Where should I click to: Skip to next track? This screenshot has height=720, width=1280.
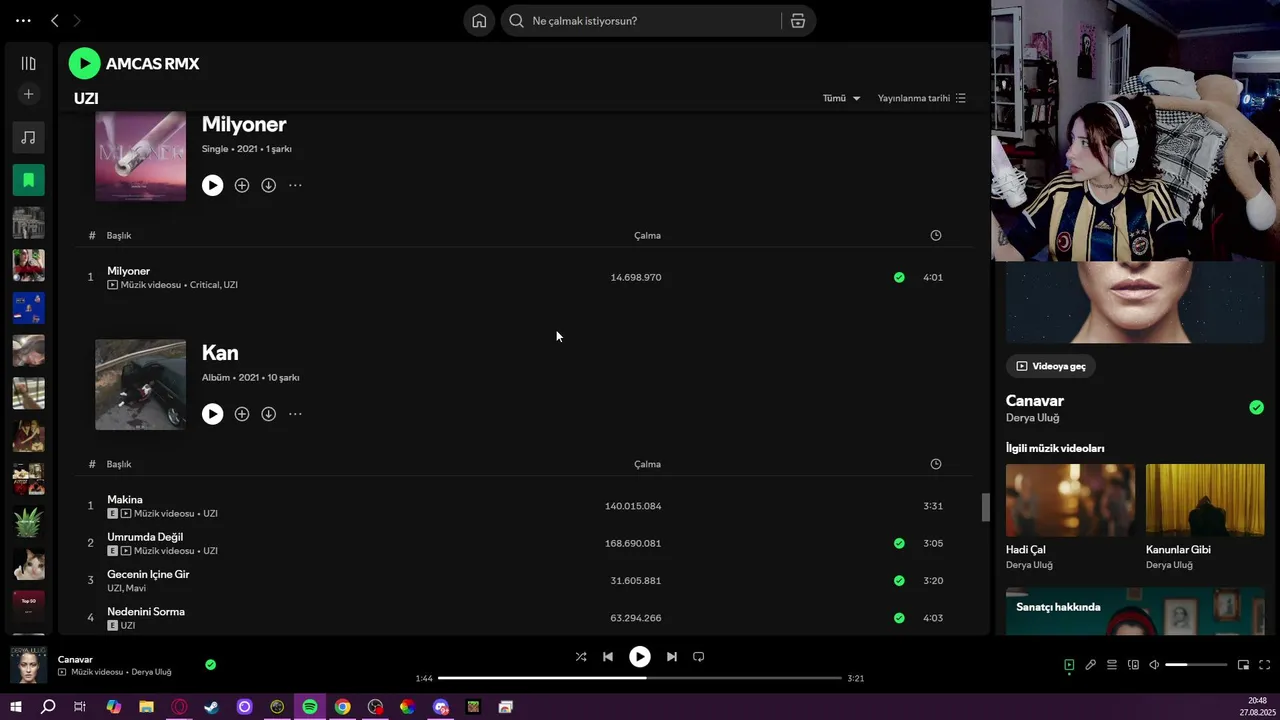click(672, 657)
